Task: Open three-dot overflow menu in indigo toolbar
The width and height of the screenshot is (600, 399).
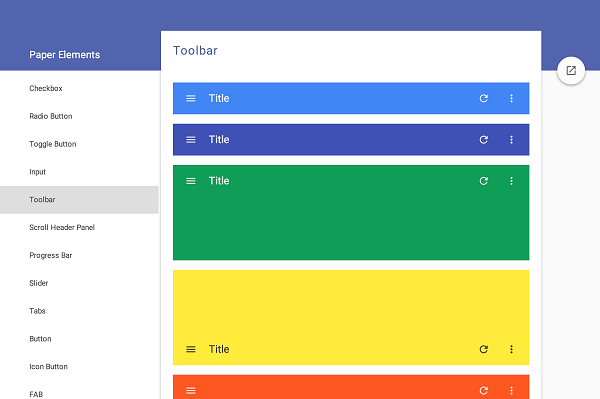Action: coord(511,140)
